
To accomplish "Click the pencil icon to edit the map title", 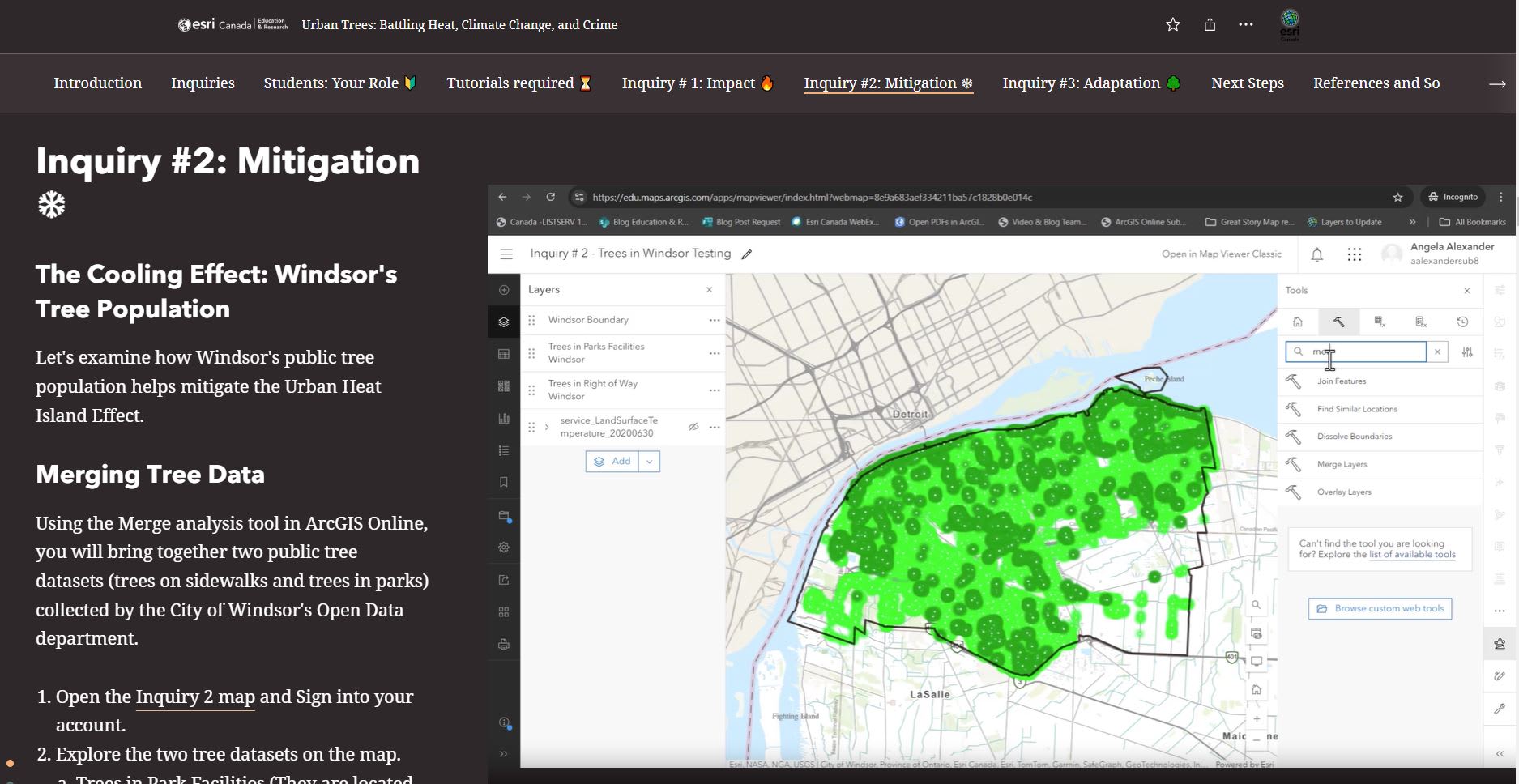I will tap(747, 254).
